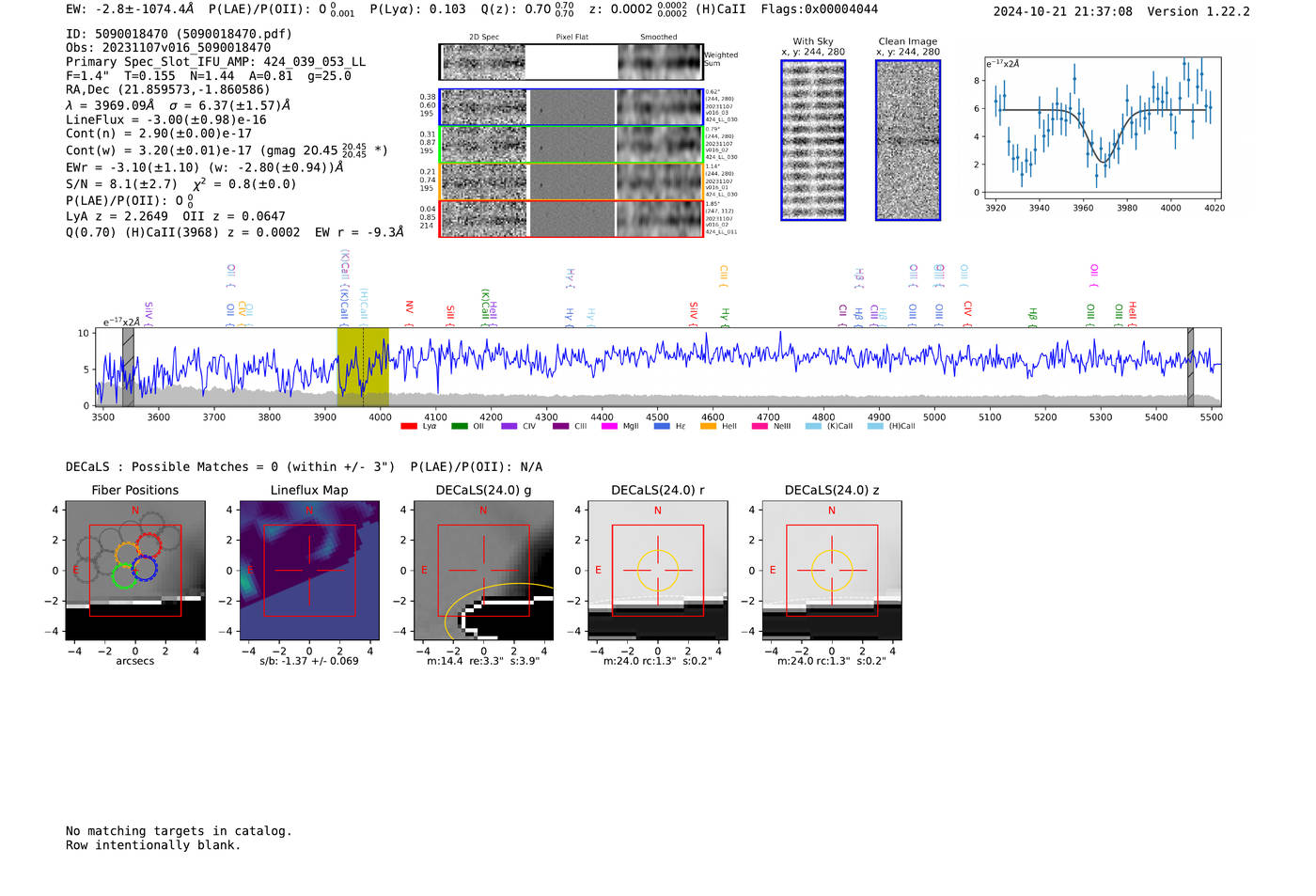The height and width of the screenshot is (896, 1316).
Task: Click the 's/b: -1.37 +/- 0.069' caption
Action: (309, 661)
